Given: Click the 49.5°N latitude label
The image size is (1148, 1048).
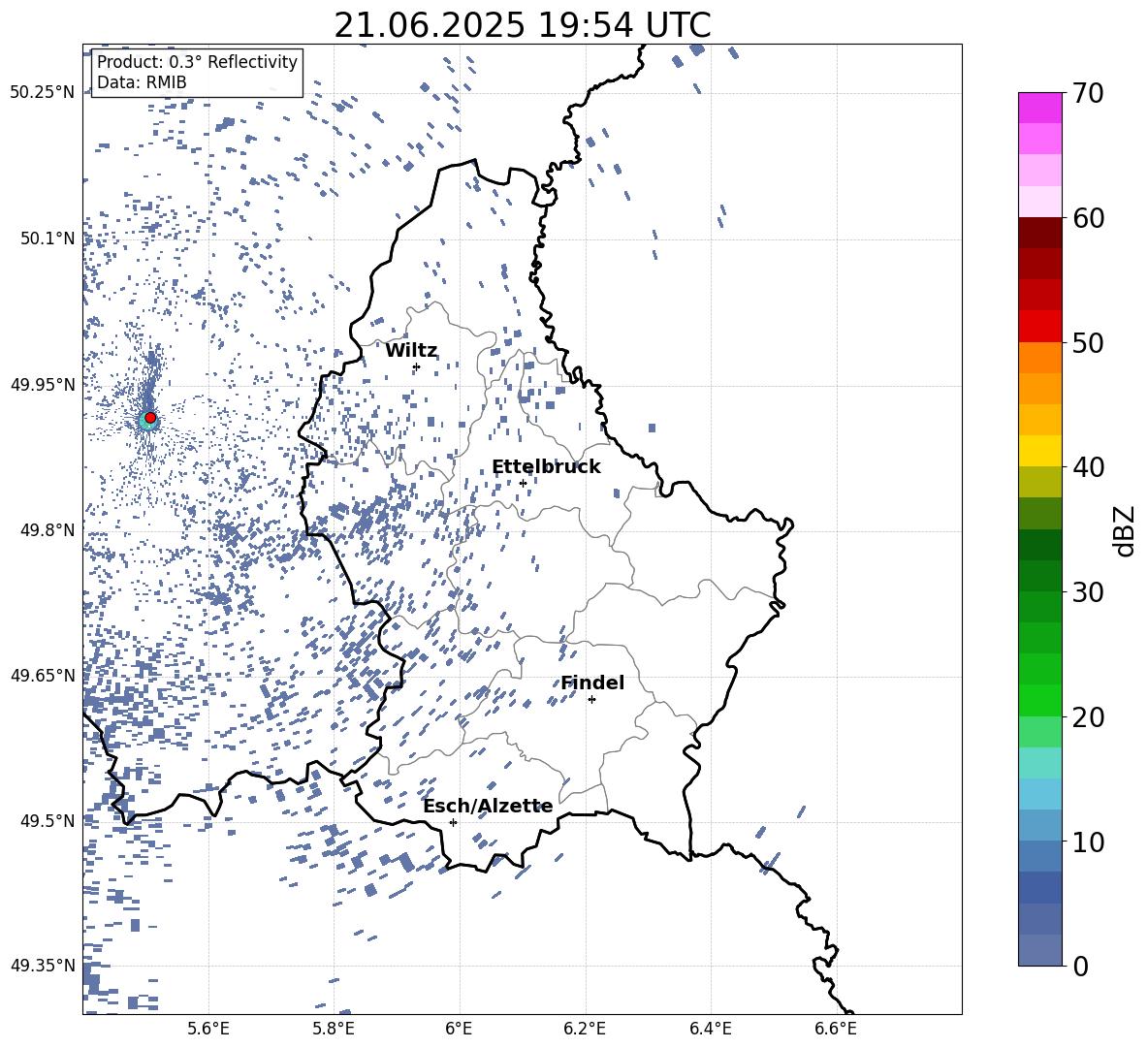Looking at the screenshot, I should pos(48,820).
